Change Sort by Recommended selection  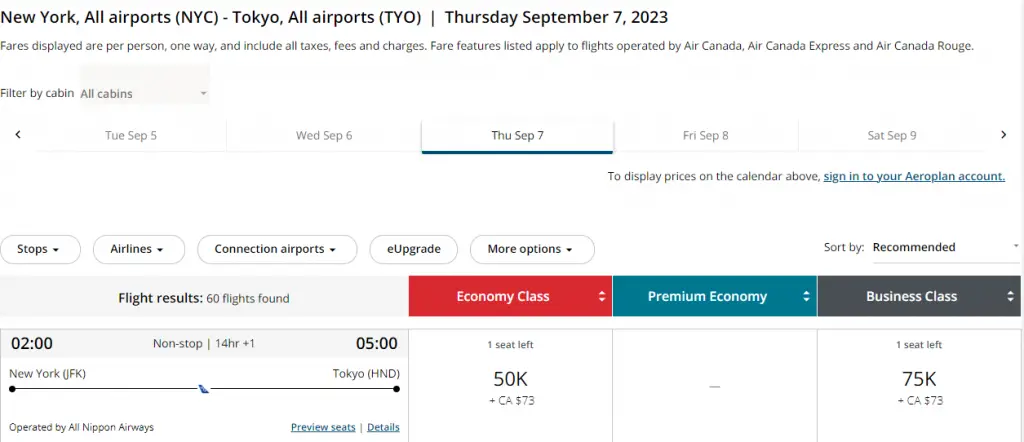pyautogui.click(x=946, y=247)
